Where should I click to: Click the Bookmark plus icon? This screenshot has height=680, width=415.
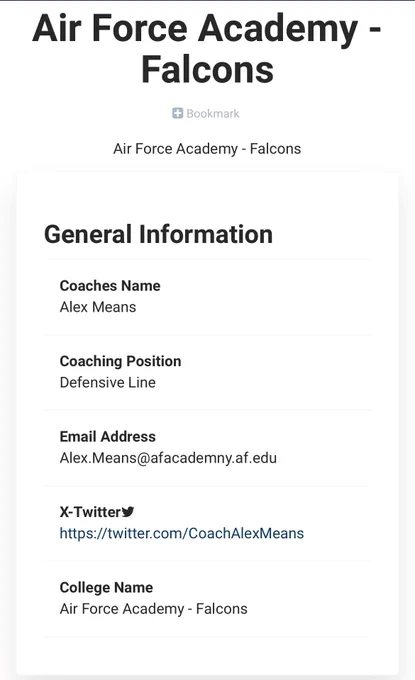(x=177, y=113)
